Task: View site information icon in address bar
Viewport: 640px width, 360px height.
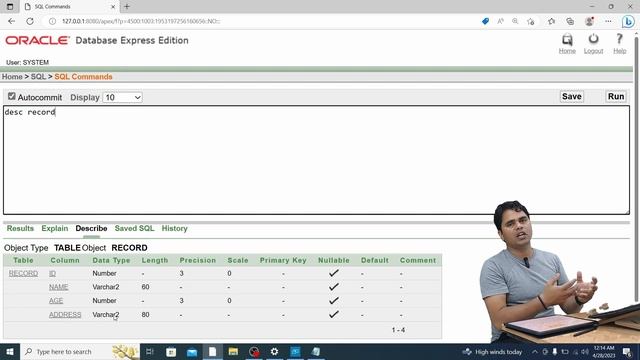Action: (x=52, y=21)
